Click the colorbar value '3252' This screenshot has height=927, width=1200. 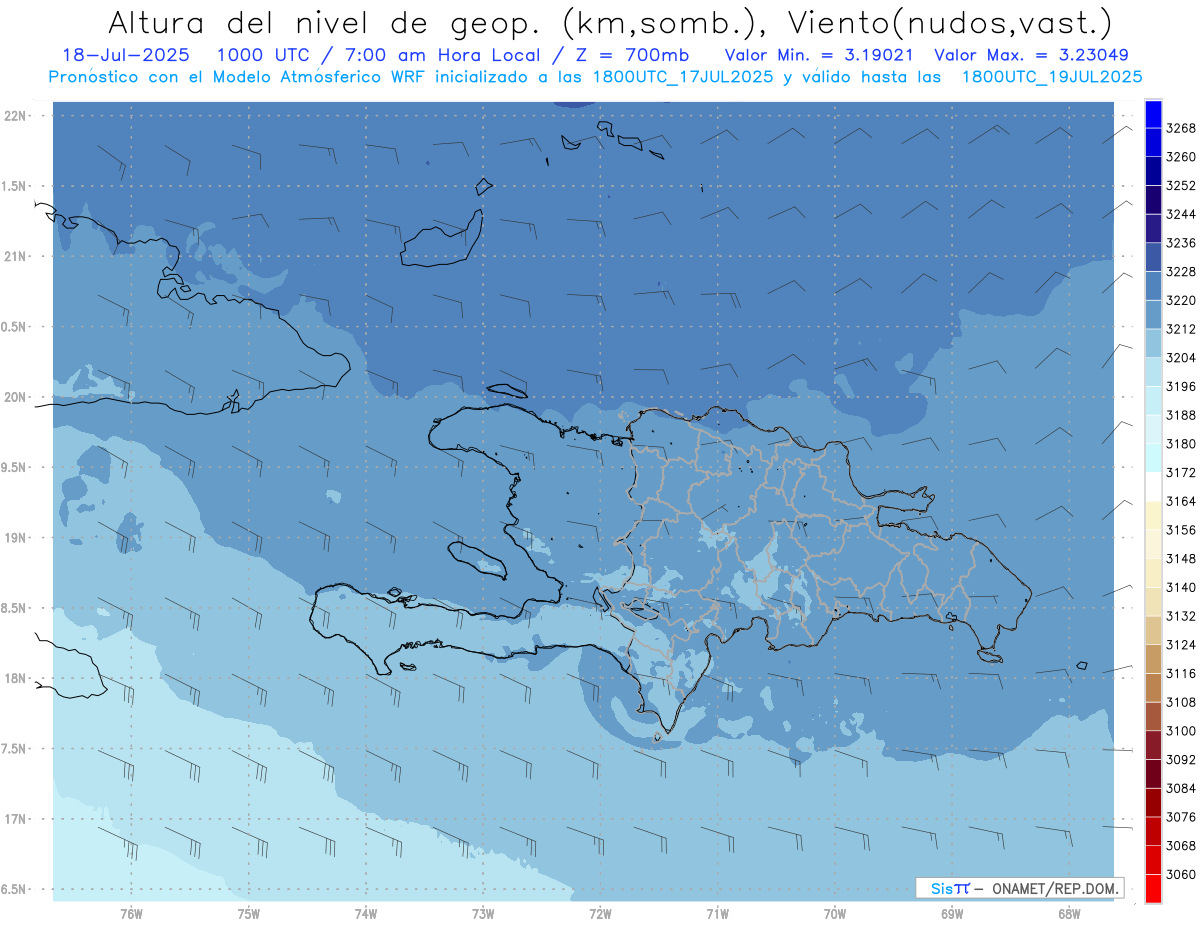(1181, 186)
